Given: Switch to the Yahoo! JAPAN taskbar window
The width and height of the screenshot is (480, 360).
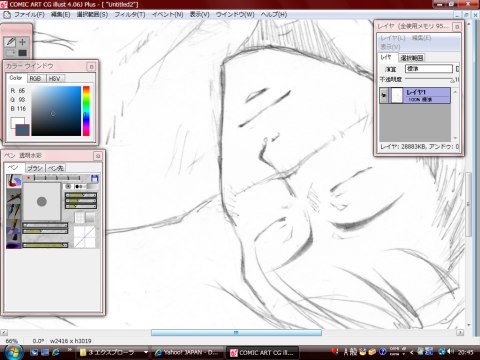Looking at the screenshot, I should (187, 352).
